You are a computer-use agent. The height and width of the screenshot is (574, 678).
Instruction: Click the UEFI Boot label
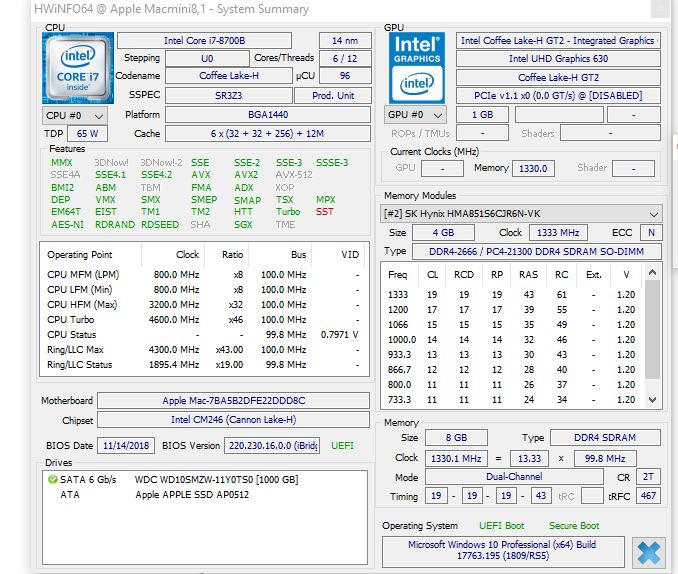[502, 526]
